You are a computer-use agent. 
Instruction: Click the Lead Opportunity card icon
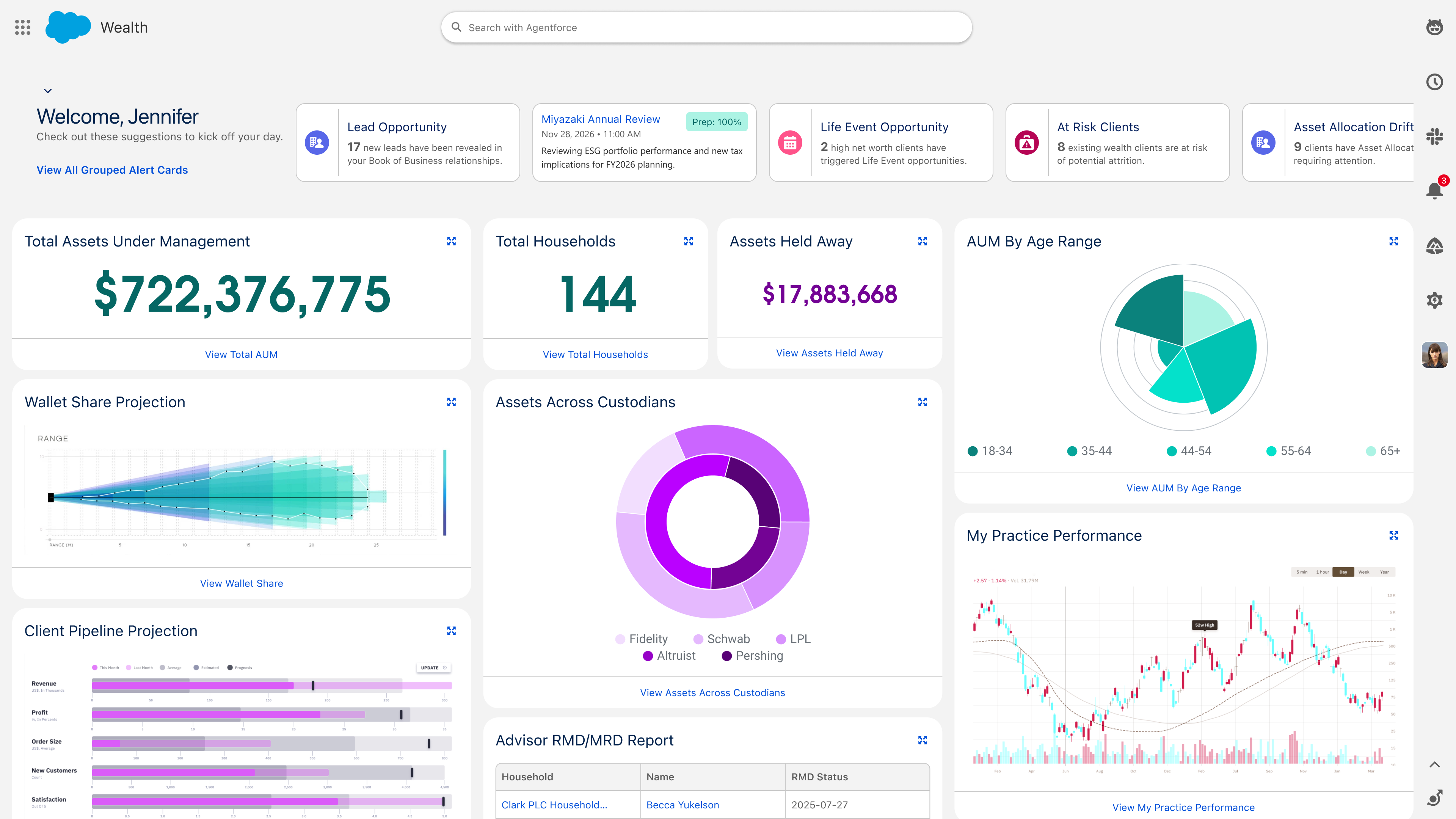317,143
